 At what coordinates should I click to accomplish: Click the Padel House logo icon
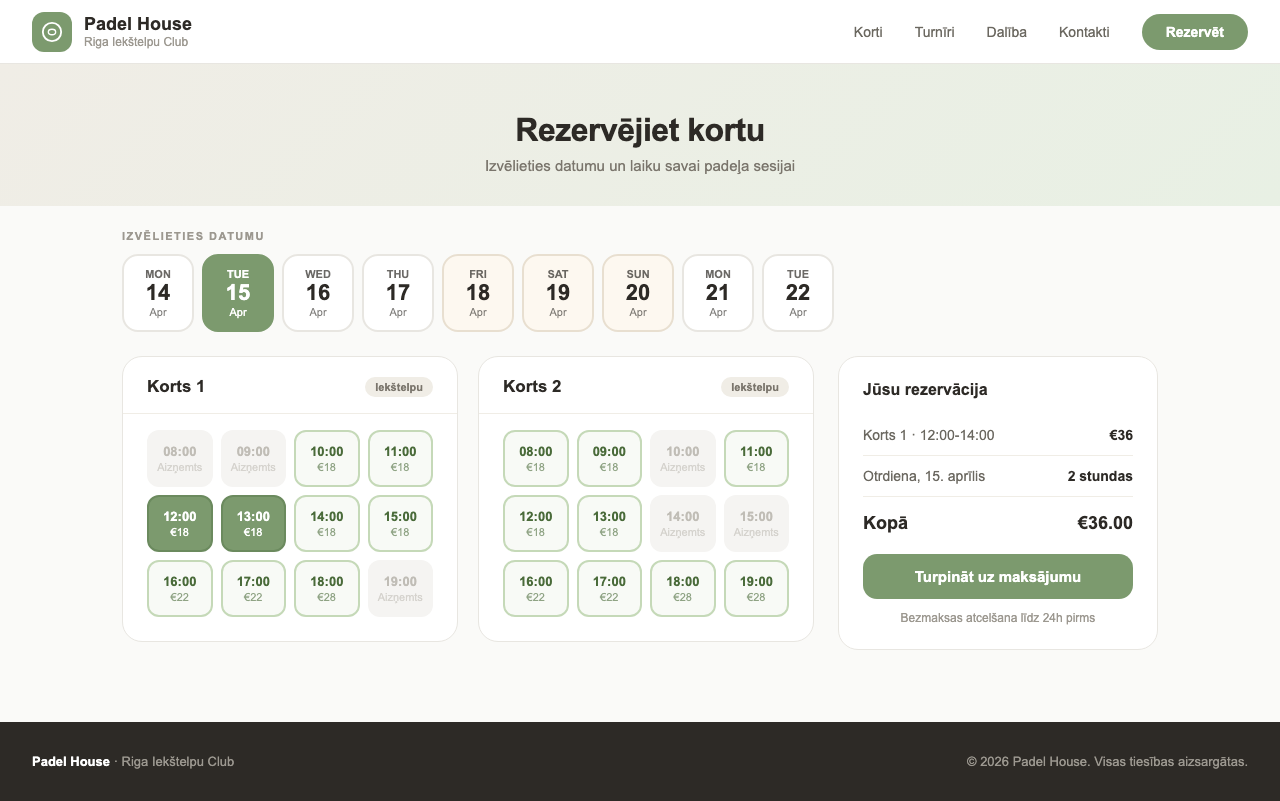pyautogui.click(x=52, y=32)
